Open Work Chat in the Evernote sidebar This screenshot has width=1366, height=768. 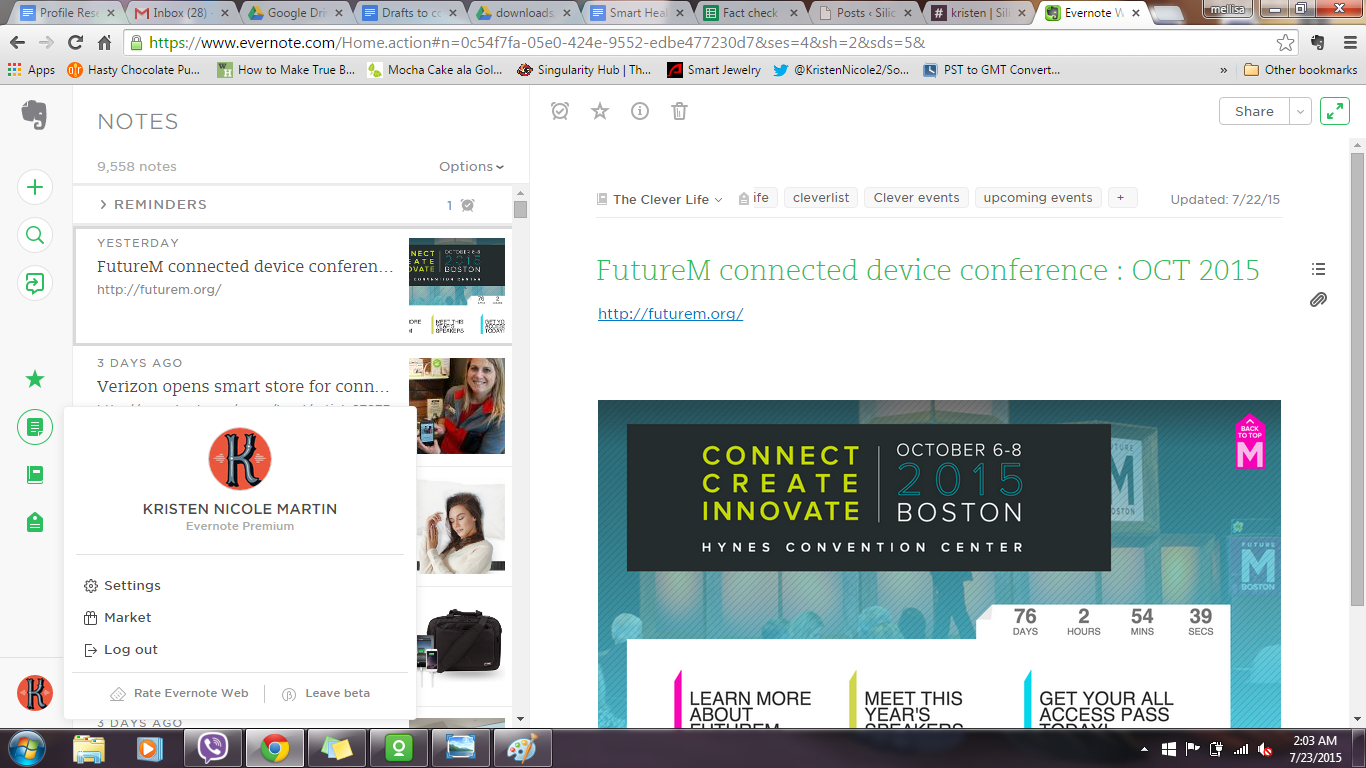click(35, 283)
